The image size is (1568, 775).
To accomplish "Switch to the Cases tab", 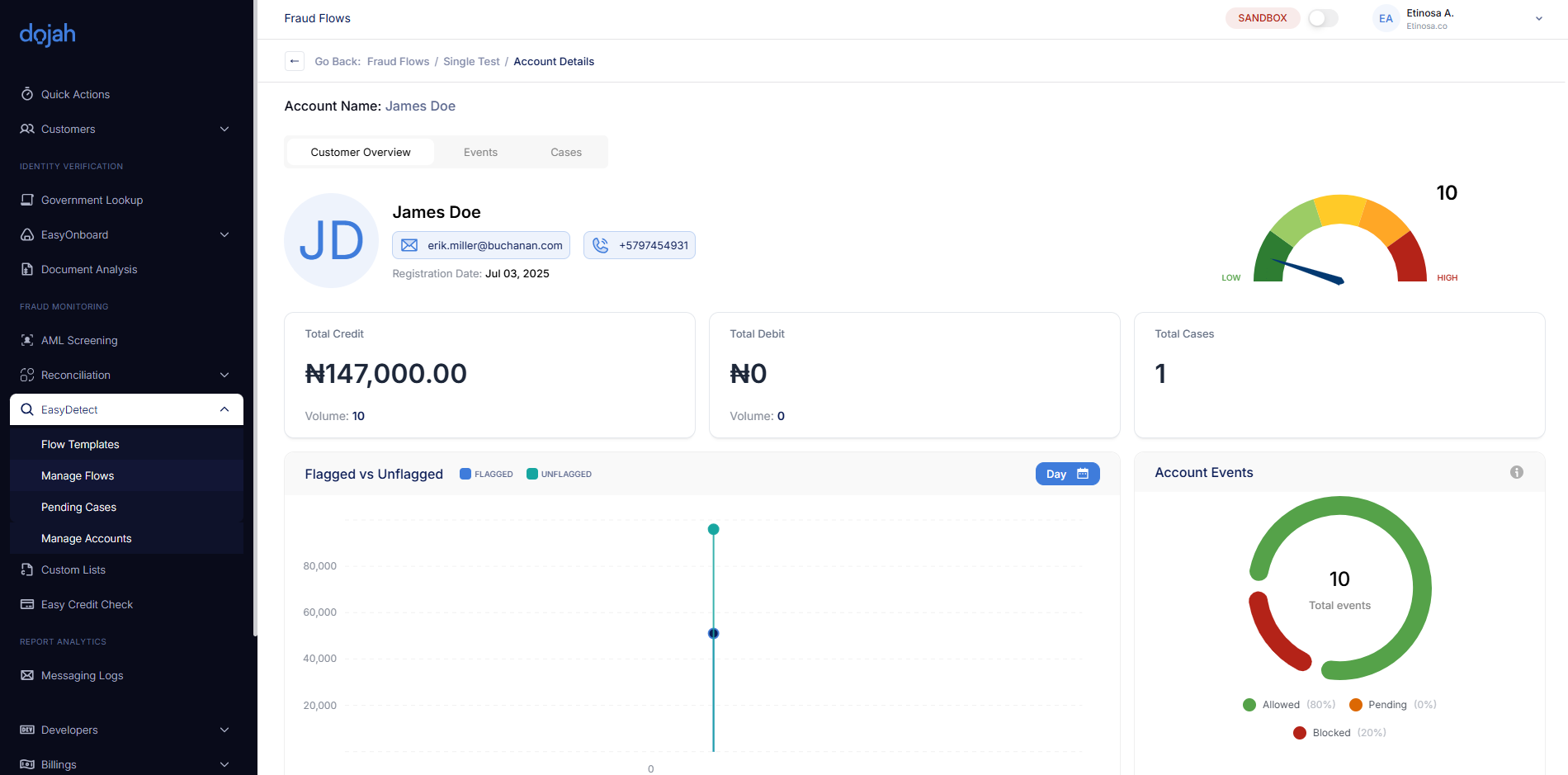I will pyautogui.click(x=566, y=152).
